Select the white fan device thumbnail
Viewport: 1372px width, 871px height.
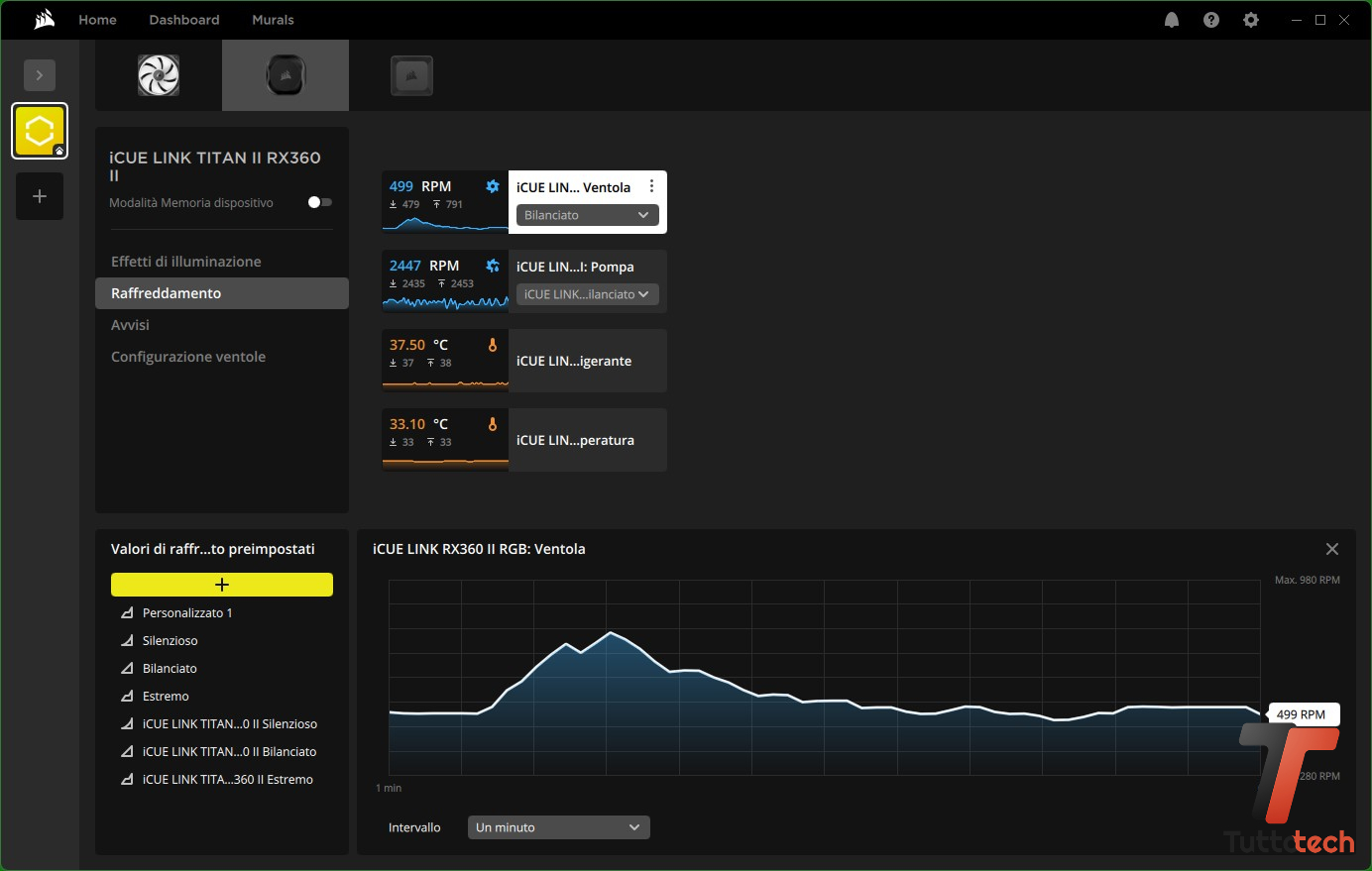(x=159, y=75)
